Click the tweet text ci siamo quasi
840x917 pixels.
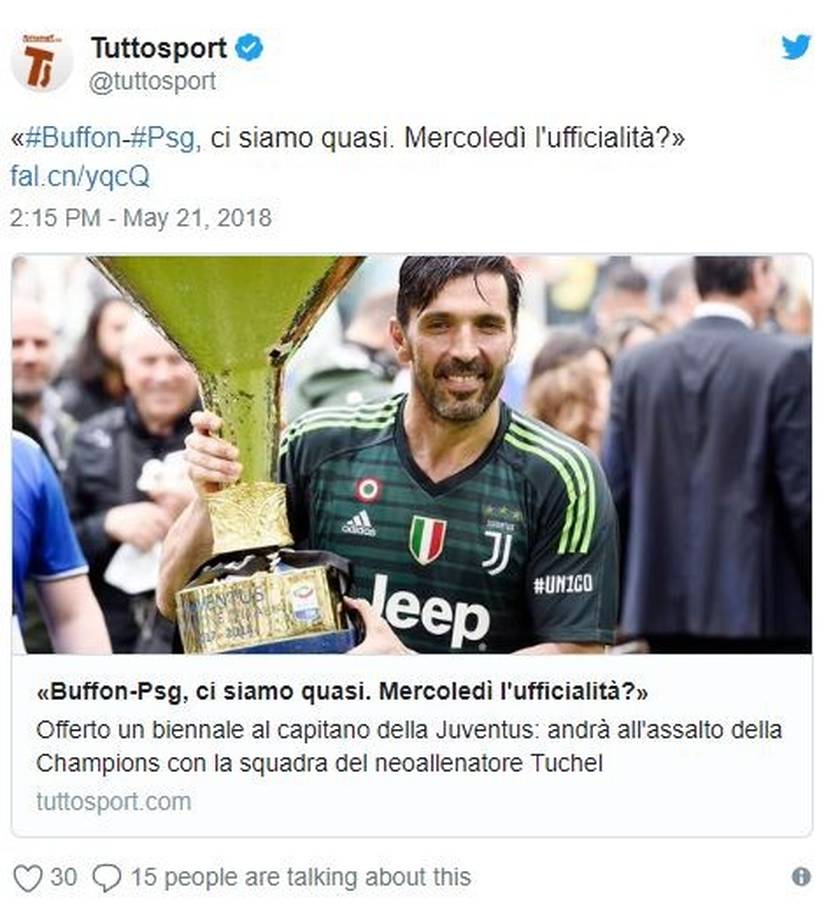tap(298, 138)
